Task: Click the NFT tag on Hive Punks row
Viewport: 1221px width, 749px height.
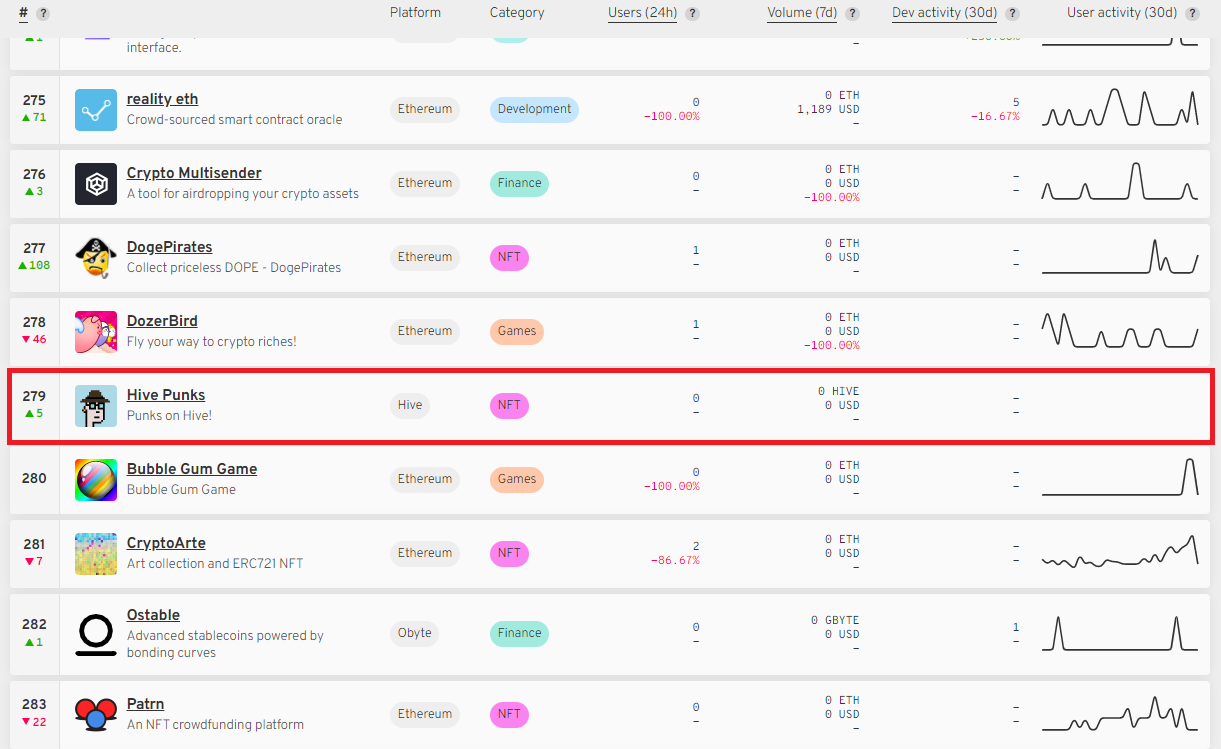Action: [509, 405]
